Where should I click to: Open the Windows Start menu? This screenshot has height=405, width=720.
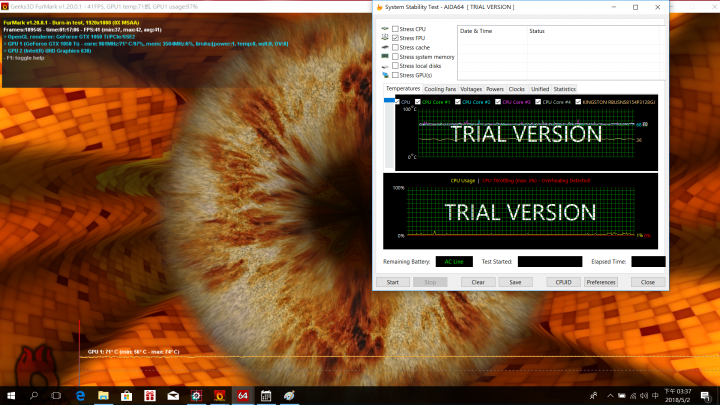(11, 395)
